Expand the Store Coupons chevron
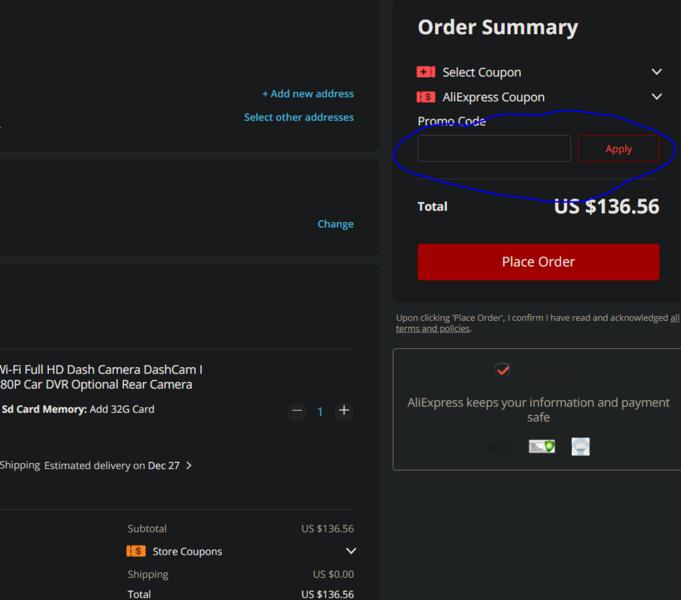 pyautogui.click(x=351, y=551)
